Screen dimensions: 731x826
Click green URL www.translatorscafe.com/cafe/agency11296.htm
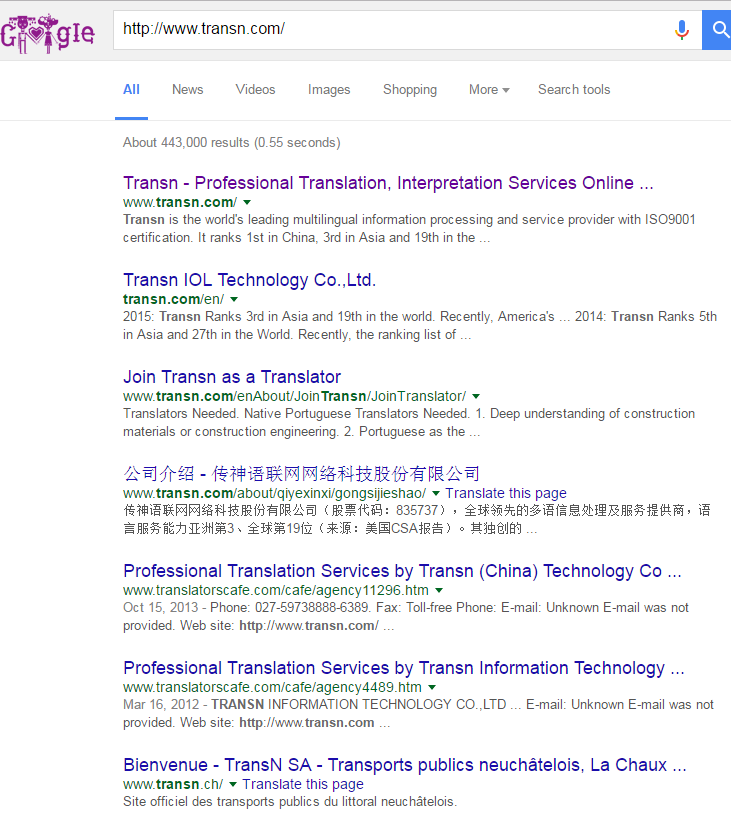[276, 590]
